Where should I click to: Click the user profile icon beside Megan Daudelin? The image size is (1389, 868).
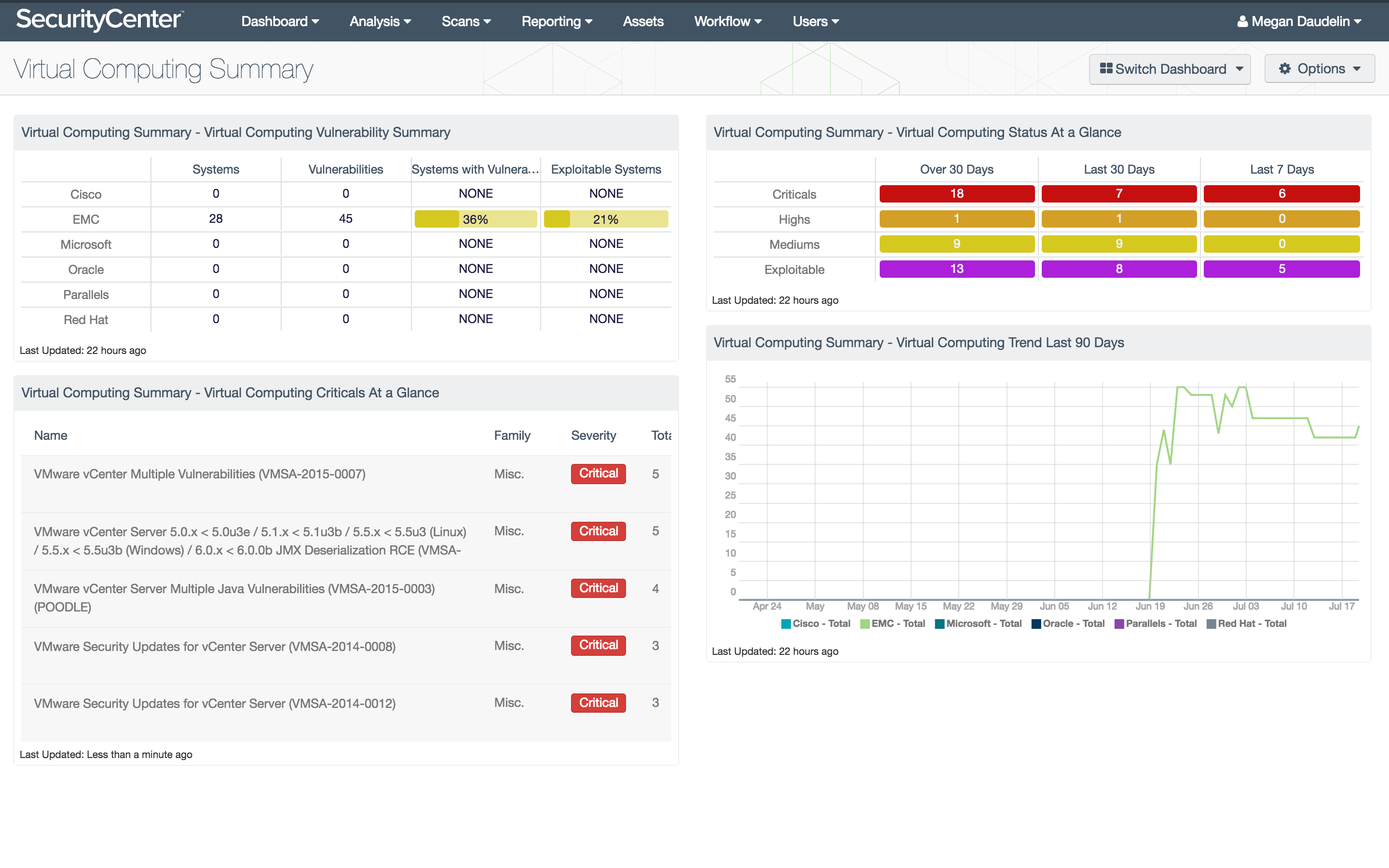point(1243,21)
